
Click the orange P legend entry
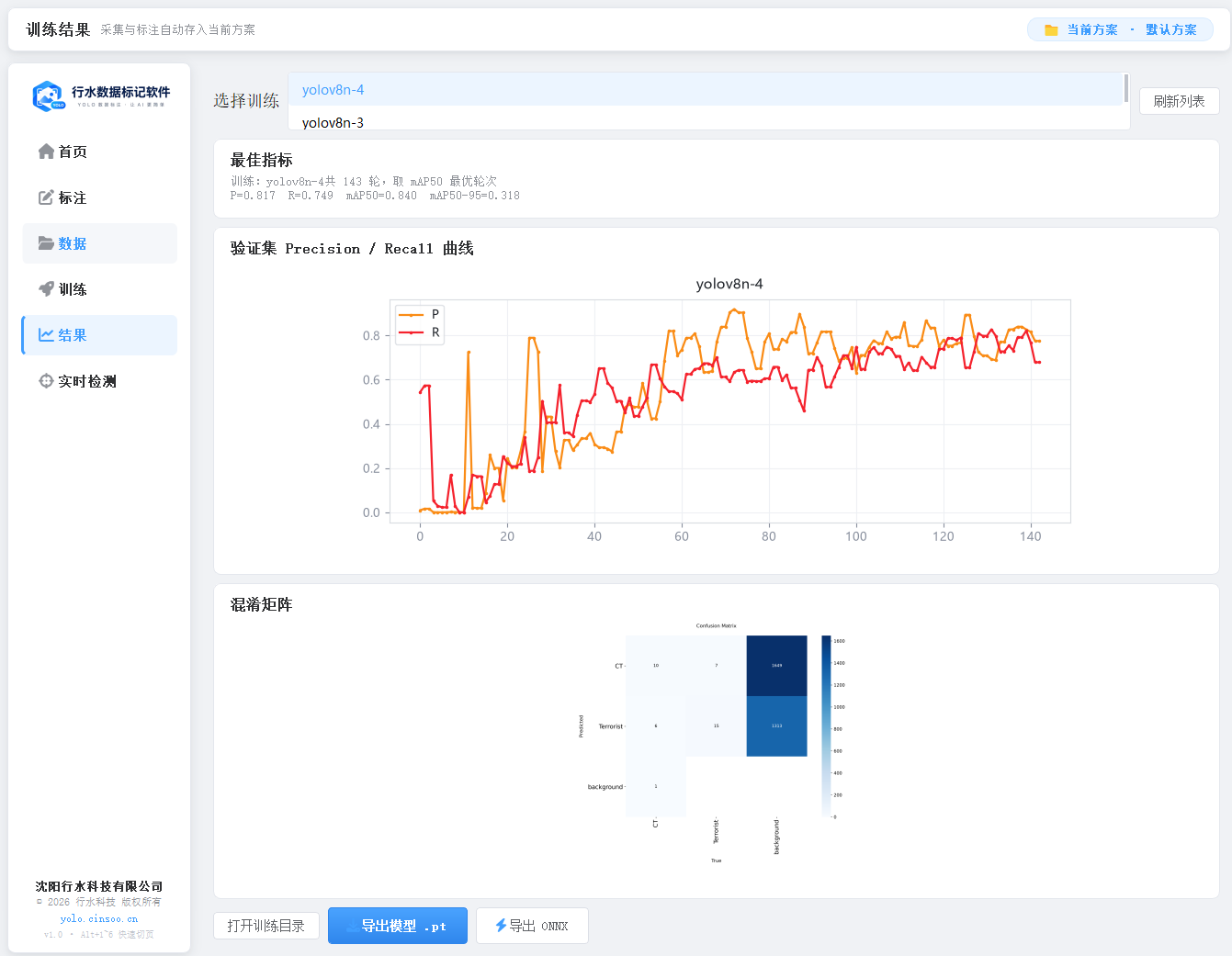pos(419,314)
